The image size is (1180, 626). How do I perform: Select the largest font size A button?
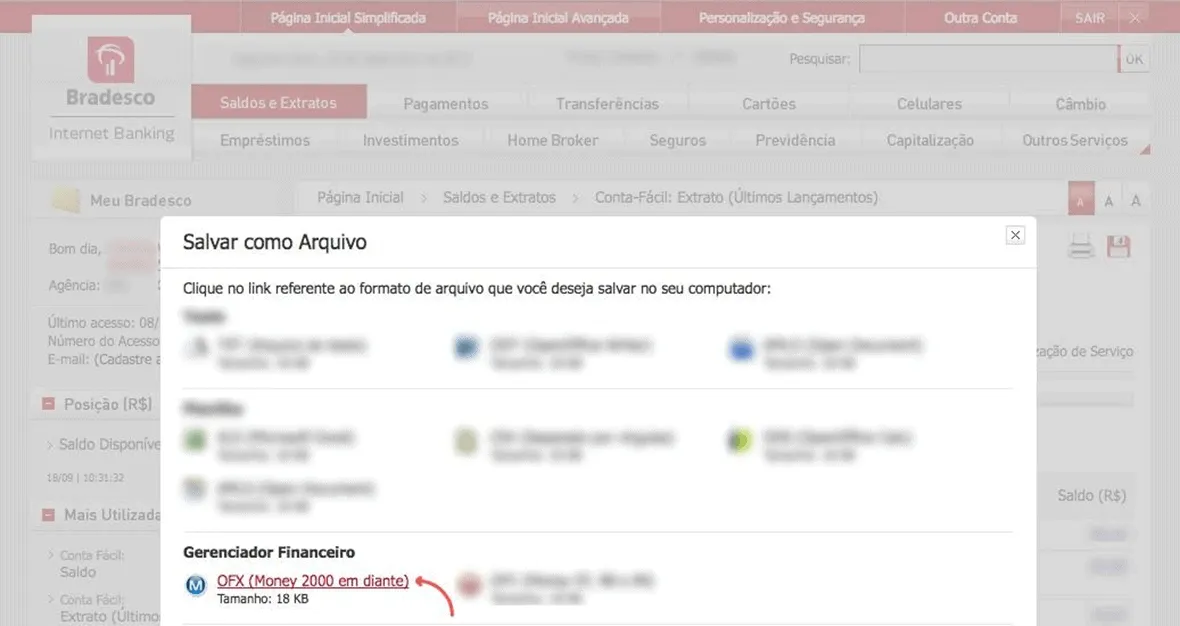(1136, 201)
